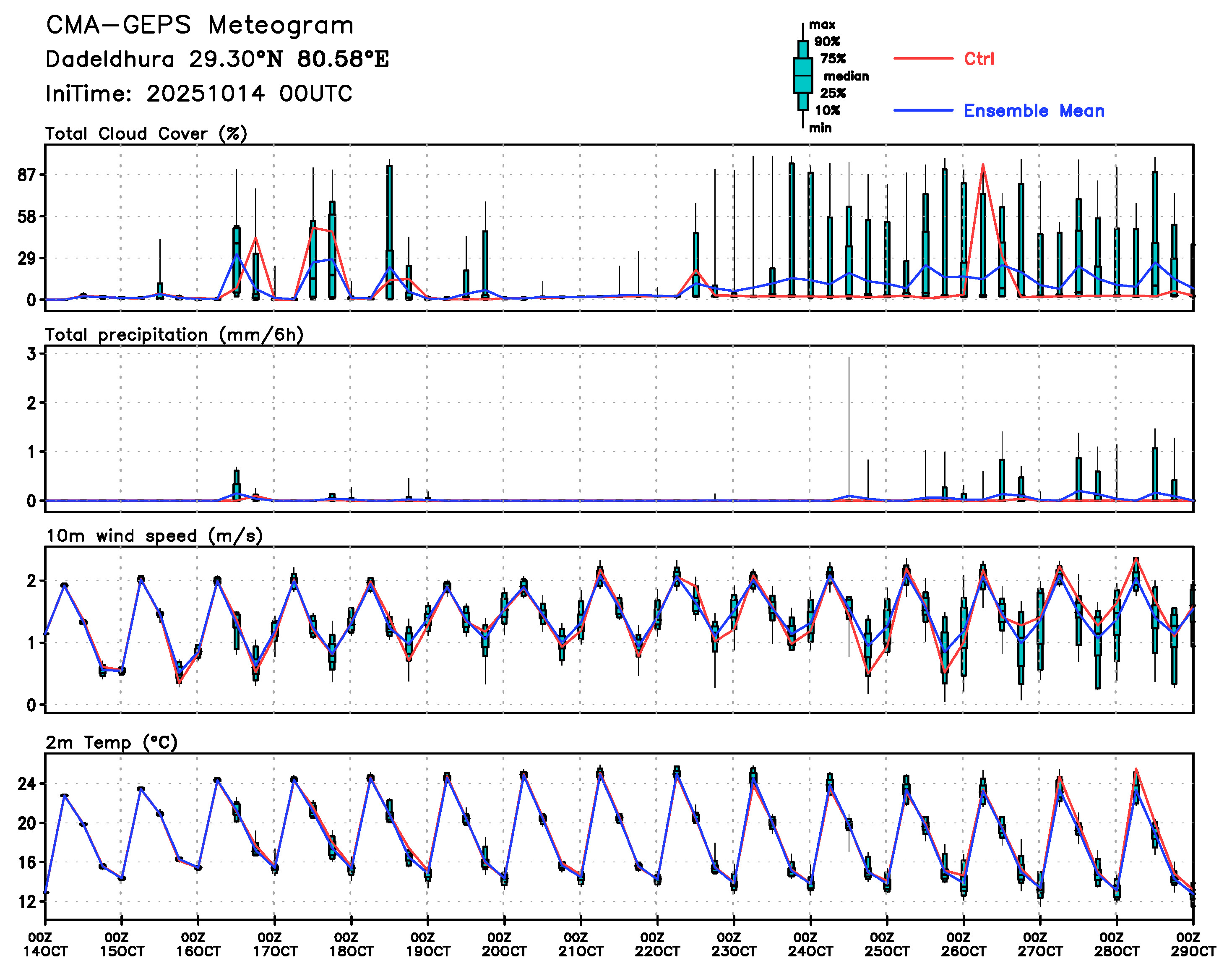Click the Ctrl legend label
Screen dimensions: 1232x974
(x=979, y=59)
